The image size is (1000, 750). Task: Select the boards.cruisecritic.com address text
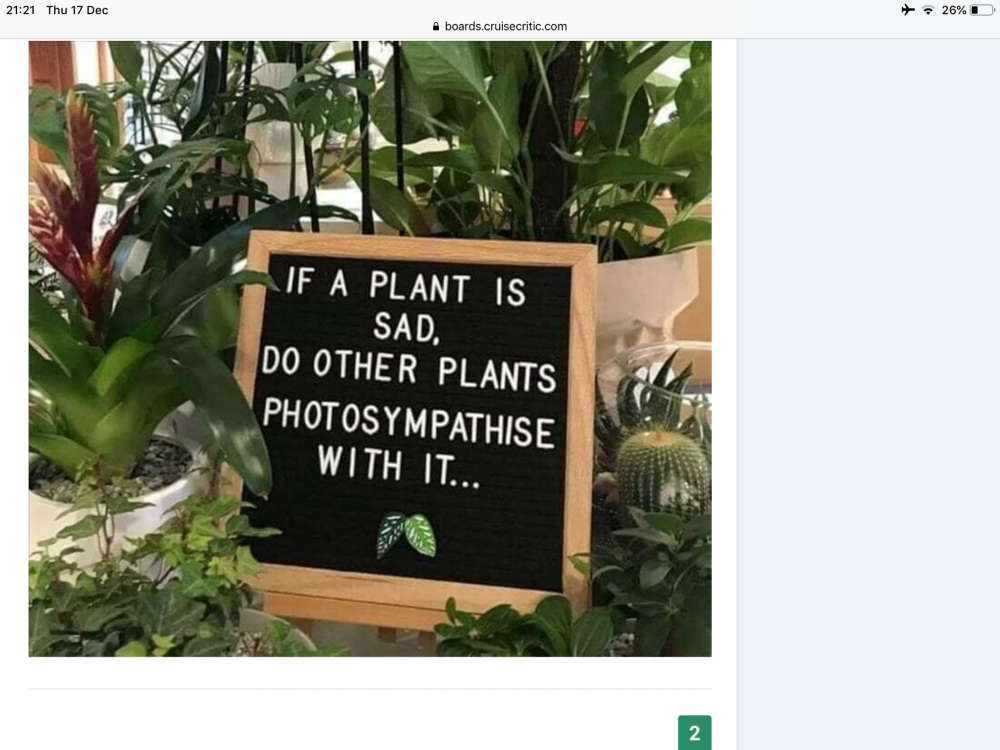pos(506,26)
